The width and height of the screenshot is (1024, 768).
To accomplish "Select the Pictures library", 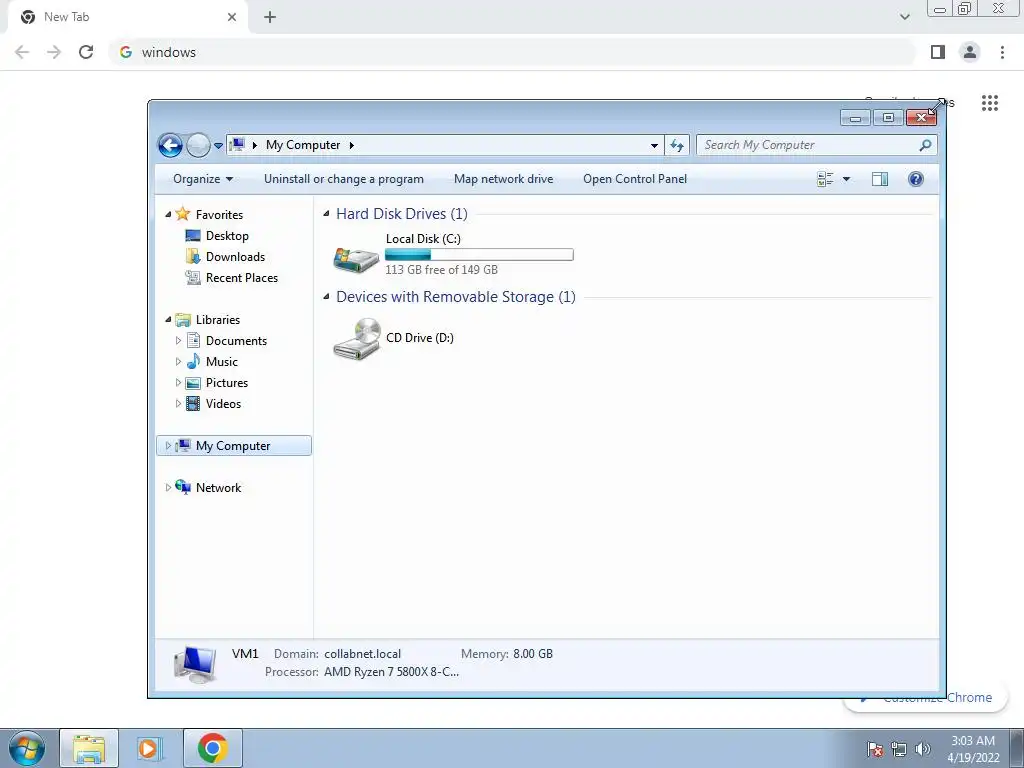I will pyautogui.click(x=227, y=383).
